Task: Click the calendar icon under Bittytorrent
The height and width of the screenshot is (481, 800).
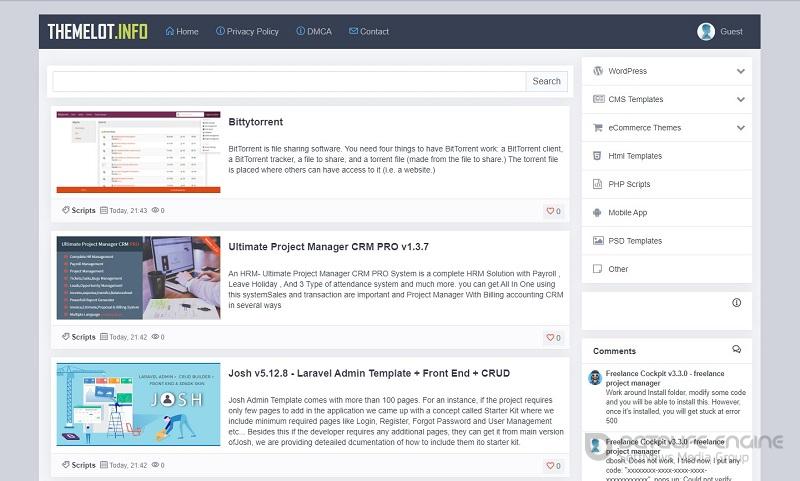Action: click(104, 210)
